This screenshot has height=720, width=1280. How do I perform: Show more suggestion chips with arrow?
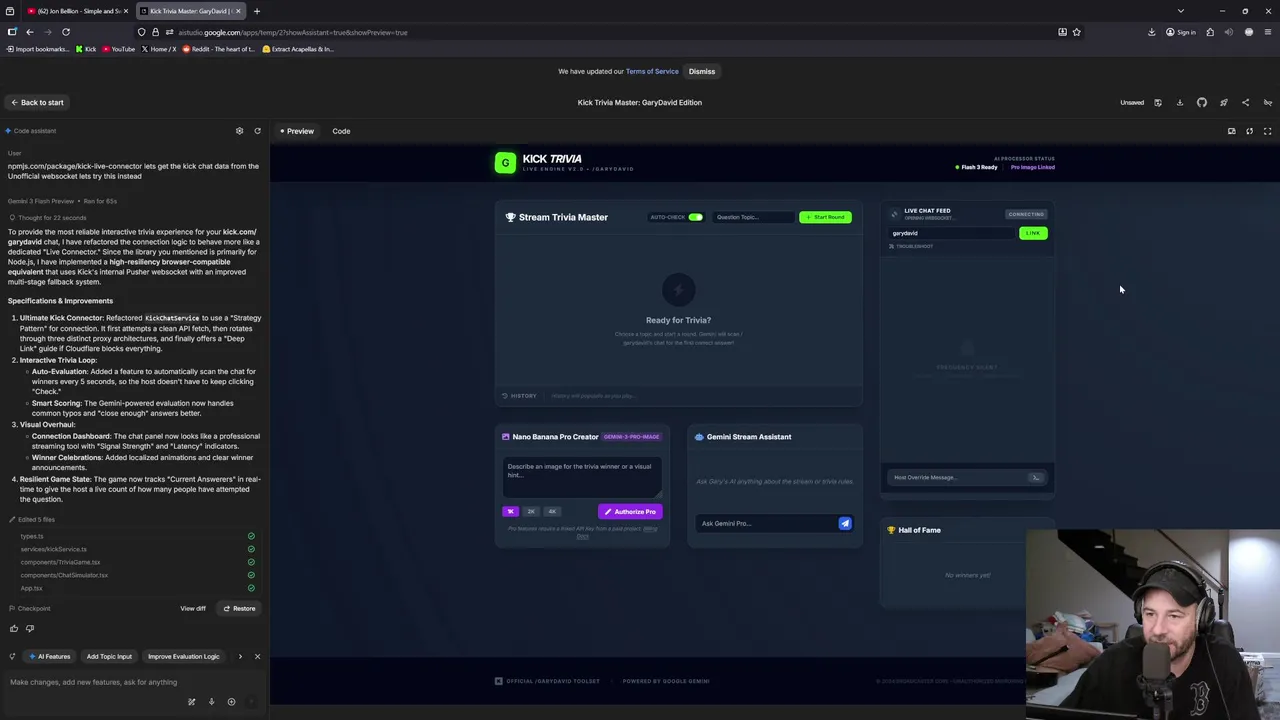pyautogui.click(x=240, y=656)
